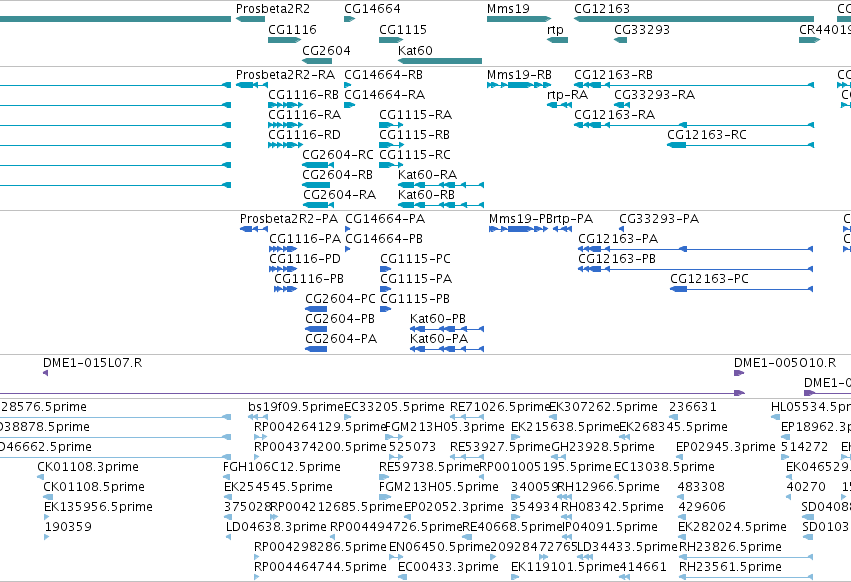Click the EC00433.3prime EST label
851x582 pixels.
448,567
